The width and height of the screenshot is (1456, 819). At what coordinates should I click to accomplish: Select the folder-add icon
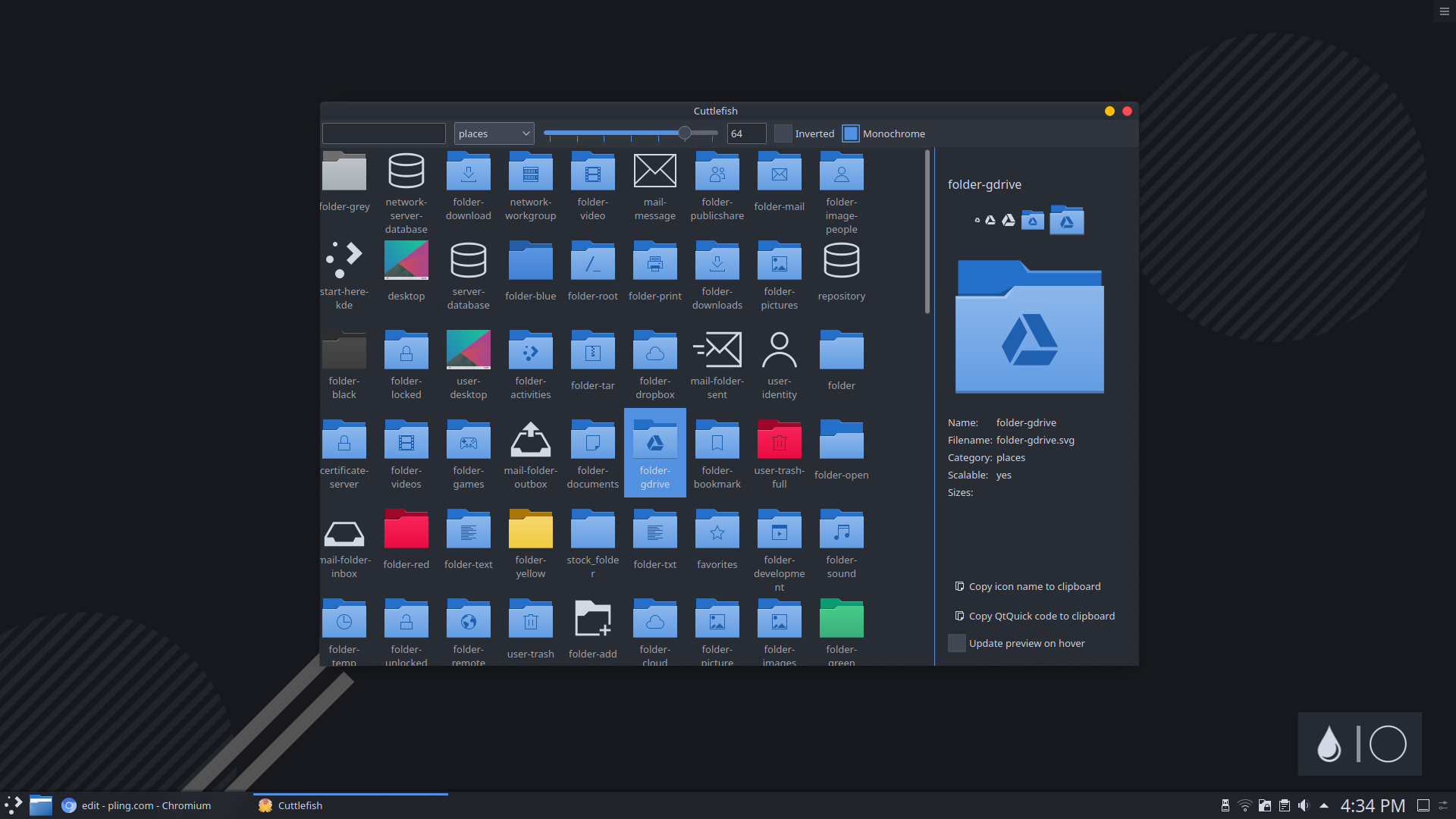pyautogui.click(x=593, y=618)
